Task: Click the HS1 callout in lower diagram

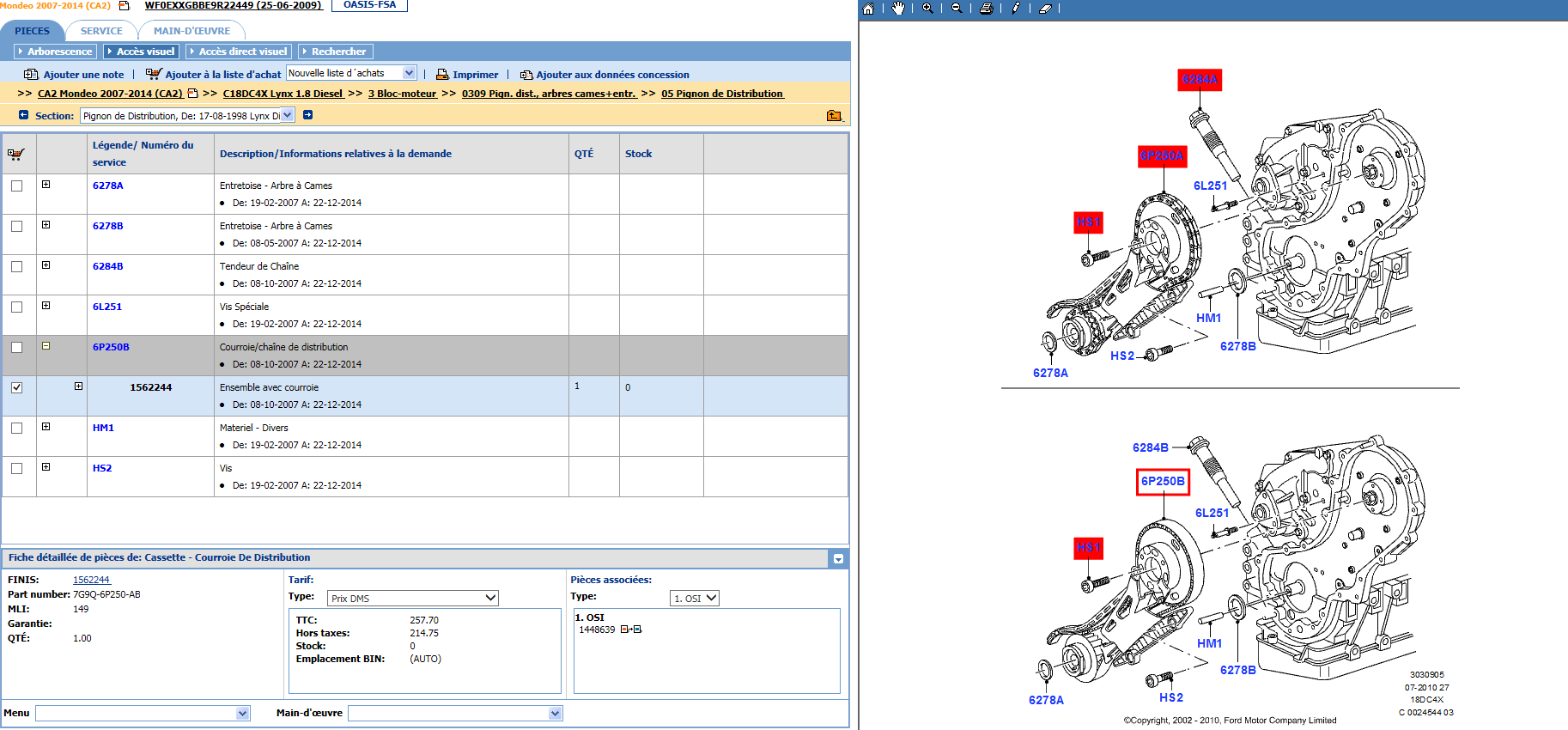Action: click(x=1088, y=547)
